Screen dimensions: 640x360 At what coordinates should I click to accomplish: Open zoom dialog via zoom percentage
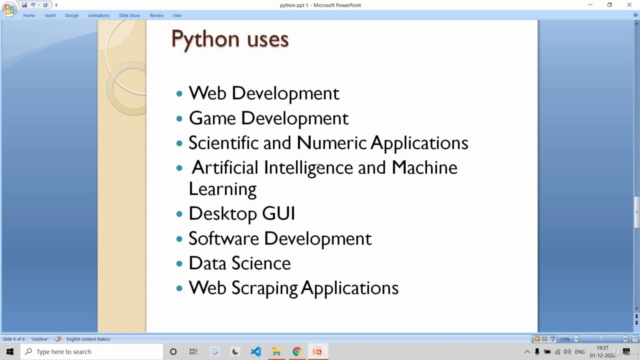point(564,339)
